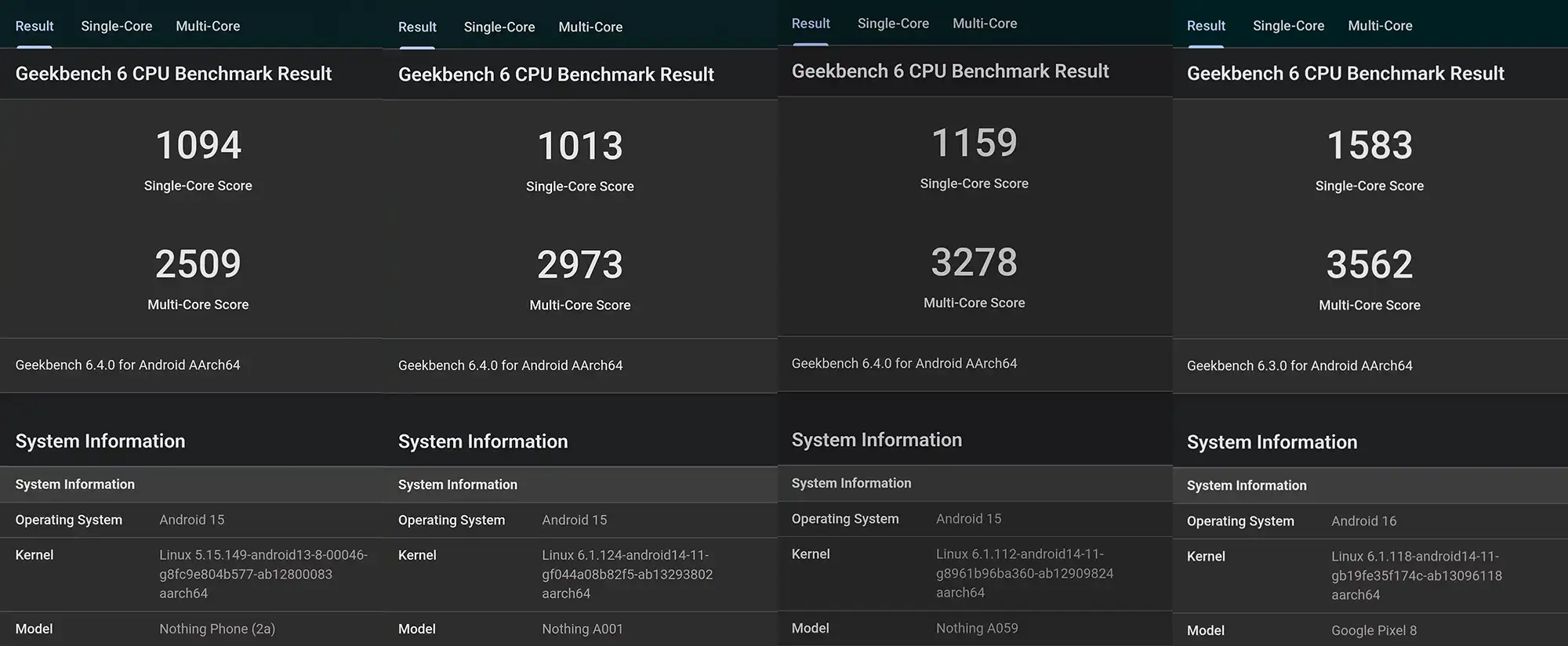Image resolution: width=1568 pixels, height=646 pixels.
Task: Select single-core score 1094
Action: point(198,145)
